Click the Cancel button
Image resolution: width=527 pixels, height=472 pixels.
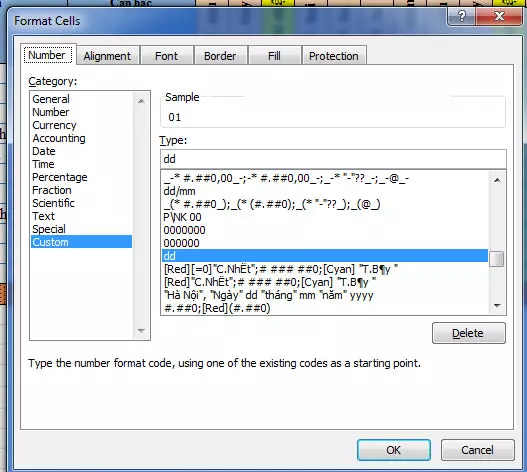pyautogui.click(x=477, y=450)
